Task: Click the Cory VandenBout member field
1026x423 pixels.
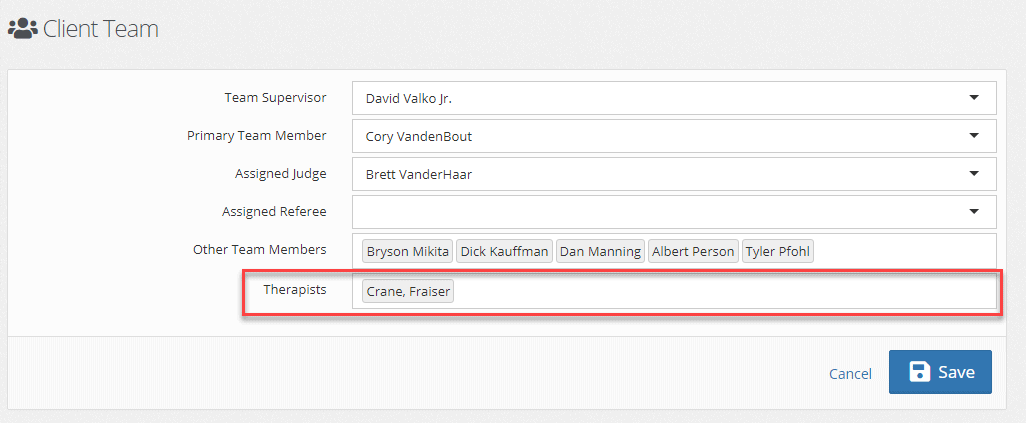Action: pyautogui.click(x=650, y=136)
